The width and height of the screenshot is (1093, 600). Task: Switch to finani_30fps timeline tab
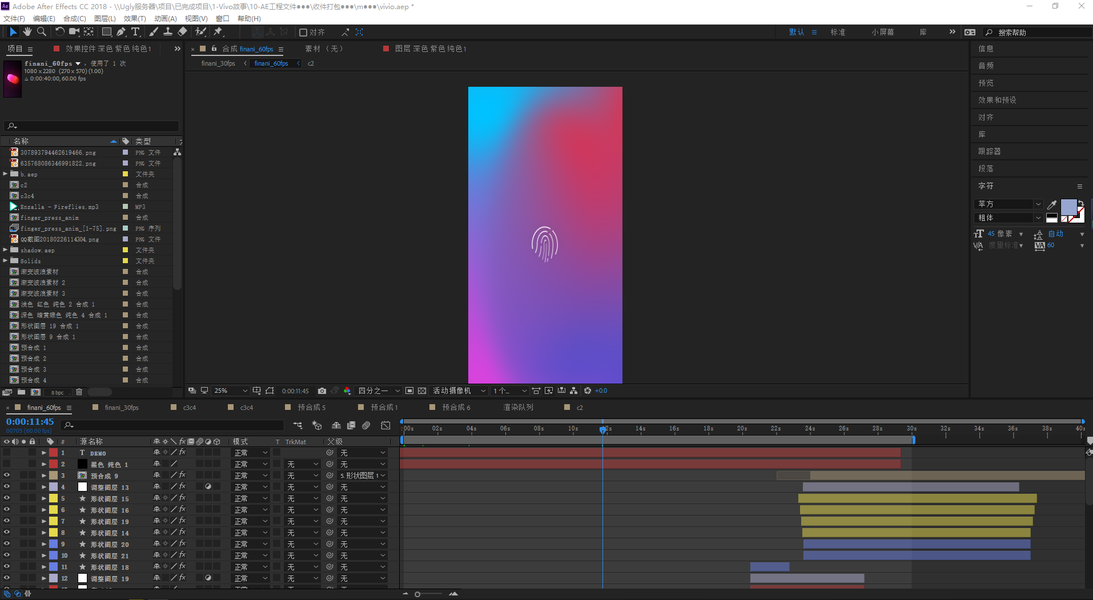[121, 408]
